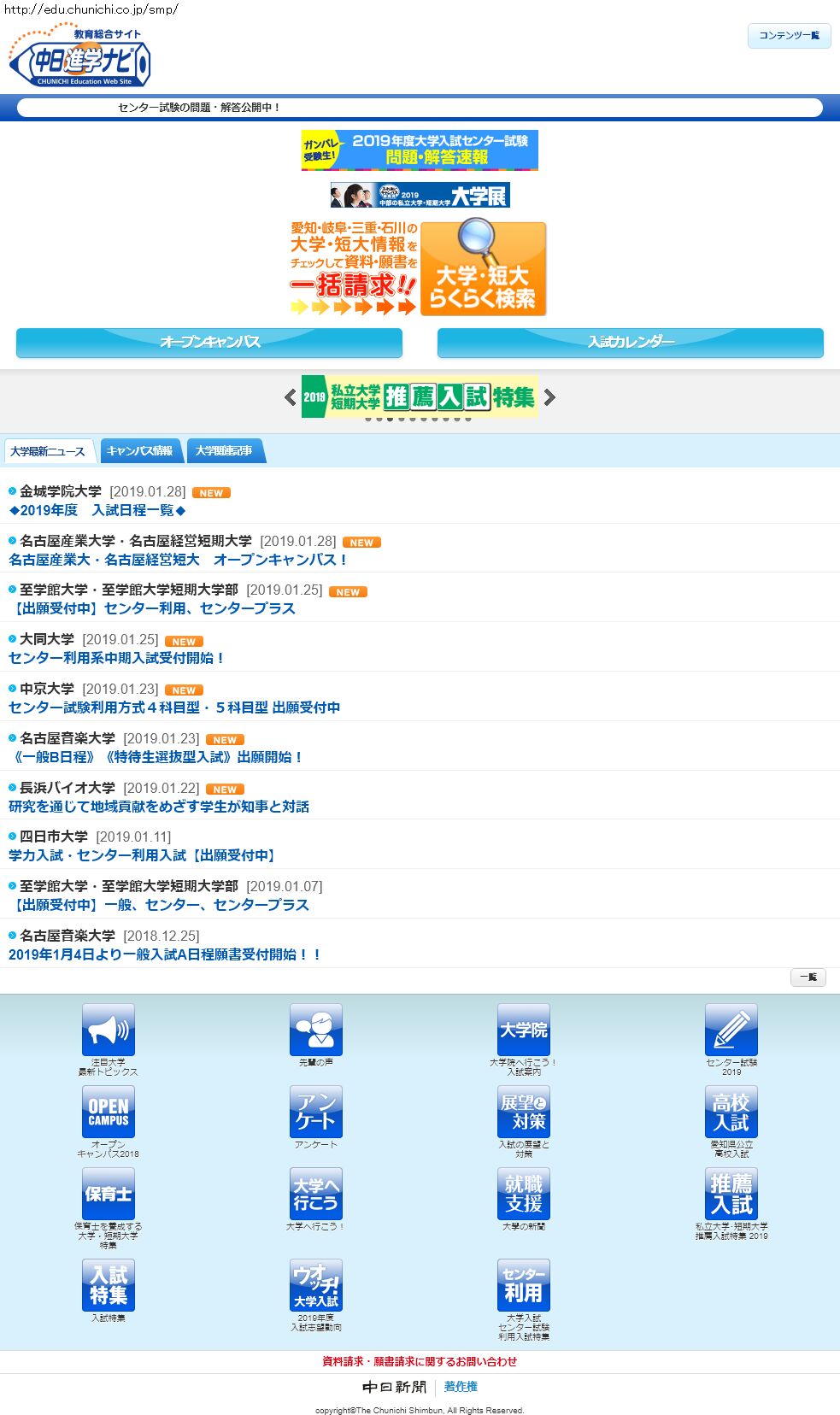This screenshot has height=1415, width=840.
Task: Click the 一覧 button below the news list
Action: pos(808,977)
